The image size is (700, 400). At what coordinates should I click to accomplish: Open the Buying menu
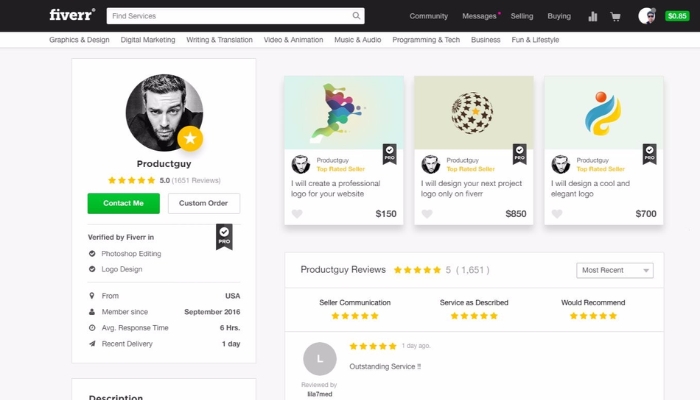pyautogui.click(x=559, y=16)
